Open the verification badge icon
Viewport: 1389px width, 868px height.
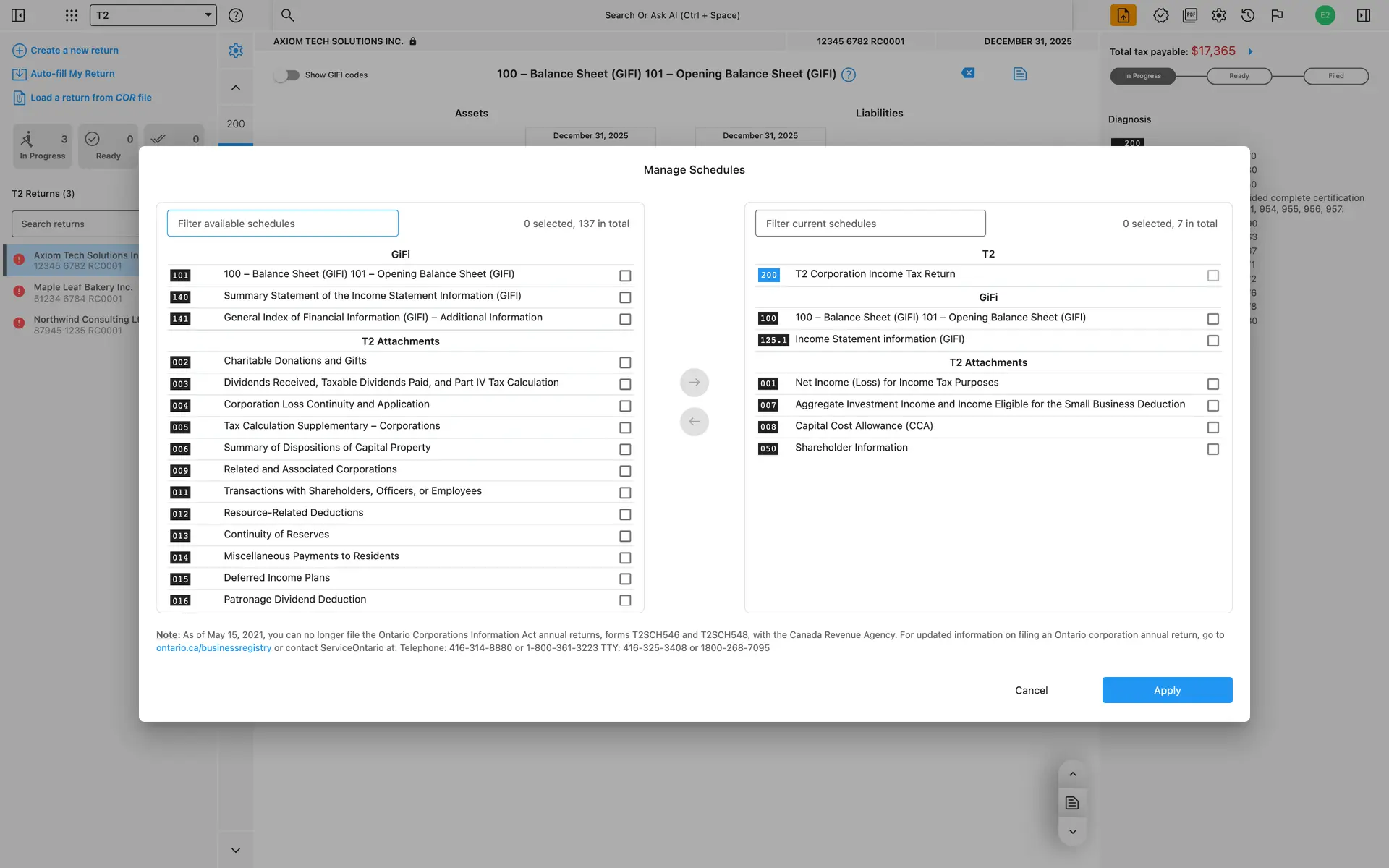[x=1161, y=15]
